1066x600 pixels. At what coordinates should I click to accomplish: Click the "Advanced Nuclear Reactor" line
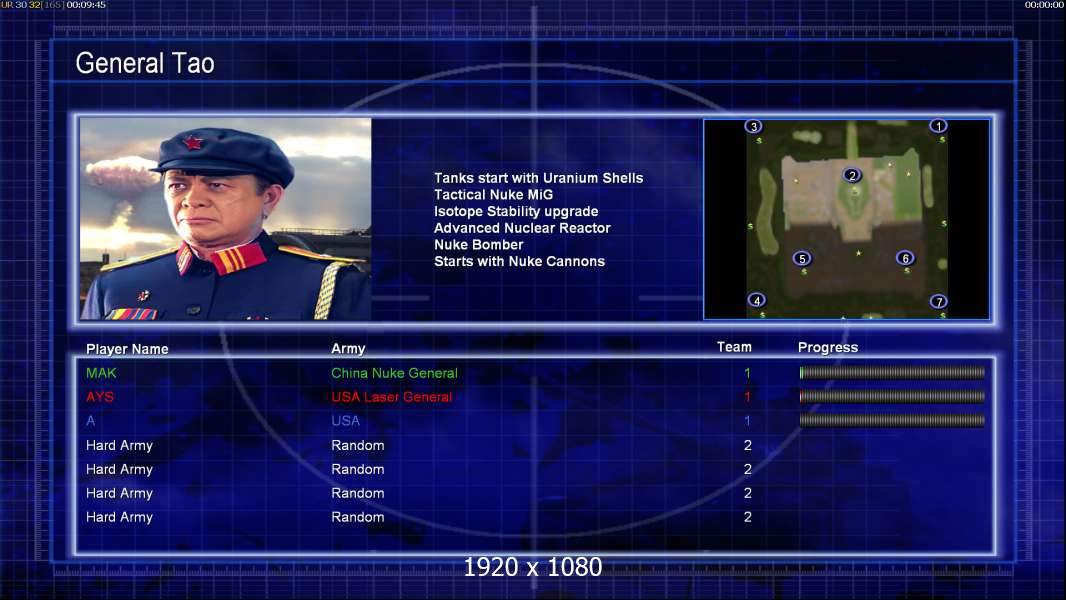point(522,228)
